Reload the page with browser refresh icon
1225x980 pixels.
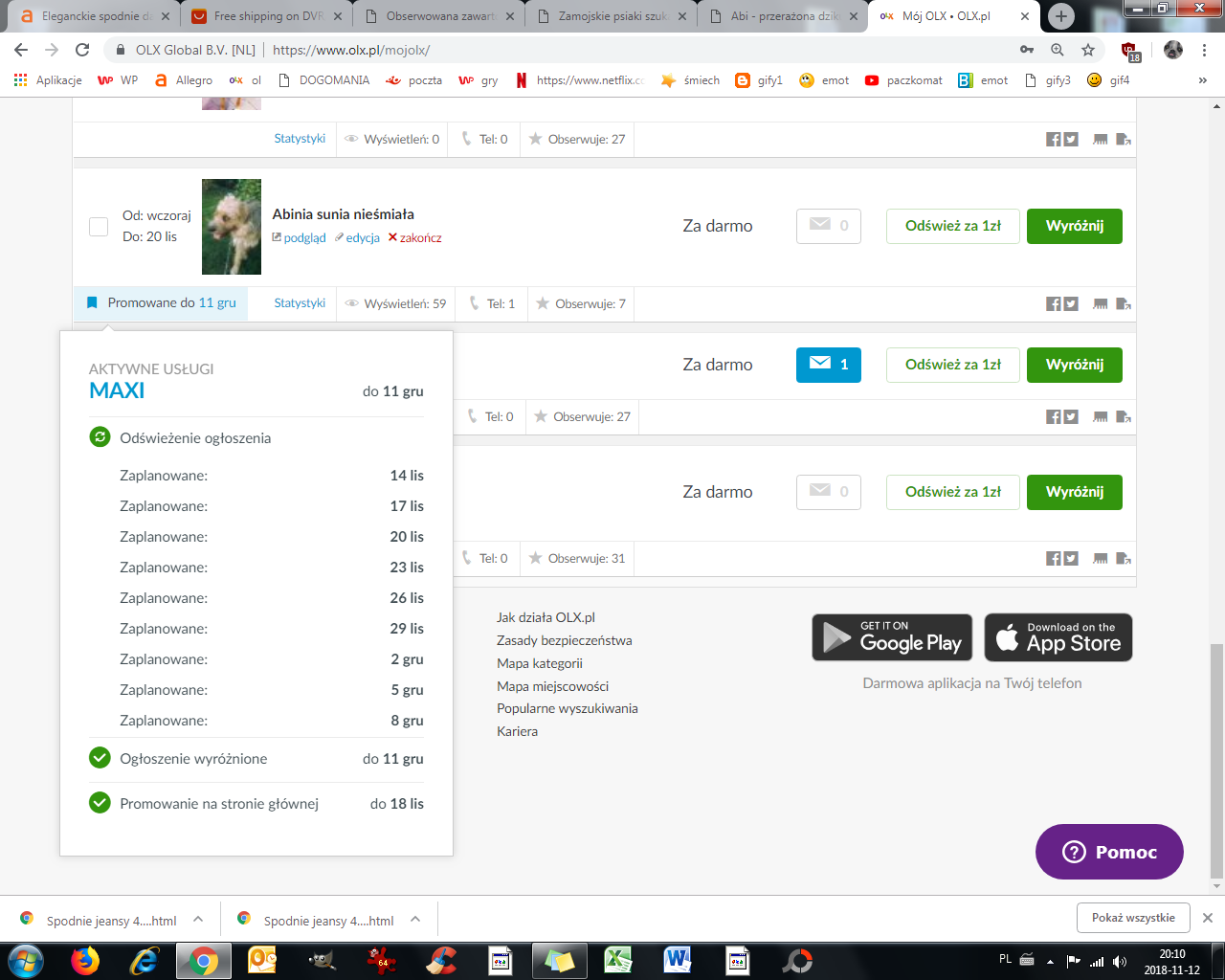(82, 50)
